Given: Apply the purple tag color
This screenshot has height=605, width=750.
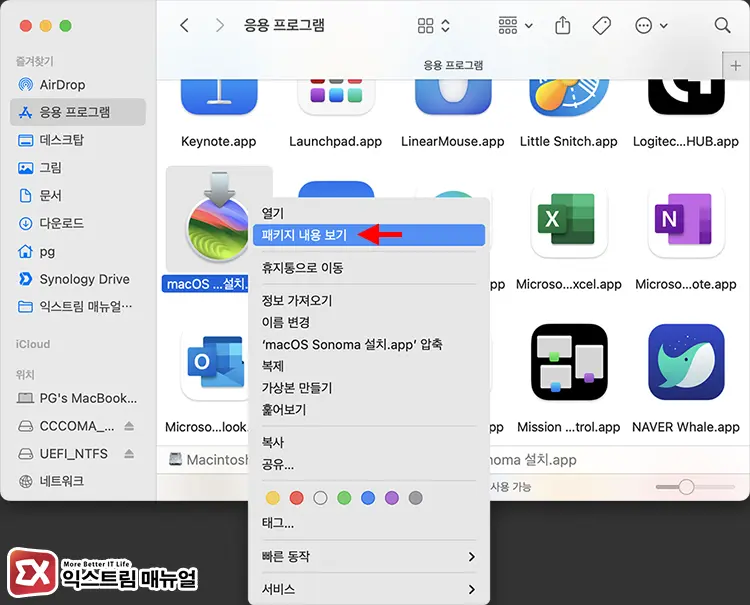Looking at the screenshot, I should tap(392, 498).
